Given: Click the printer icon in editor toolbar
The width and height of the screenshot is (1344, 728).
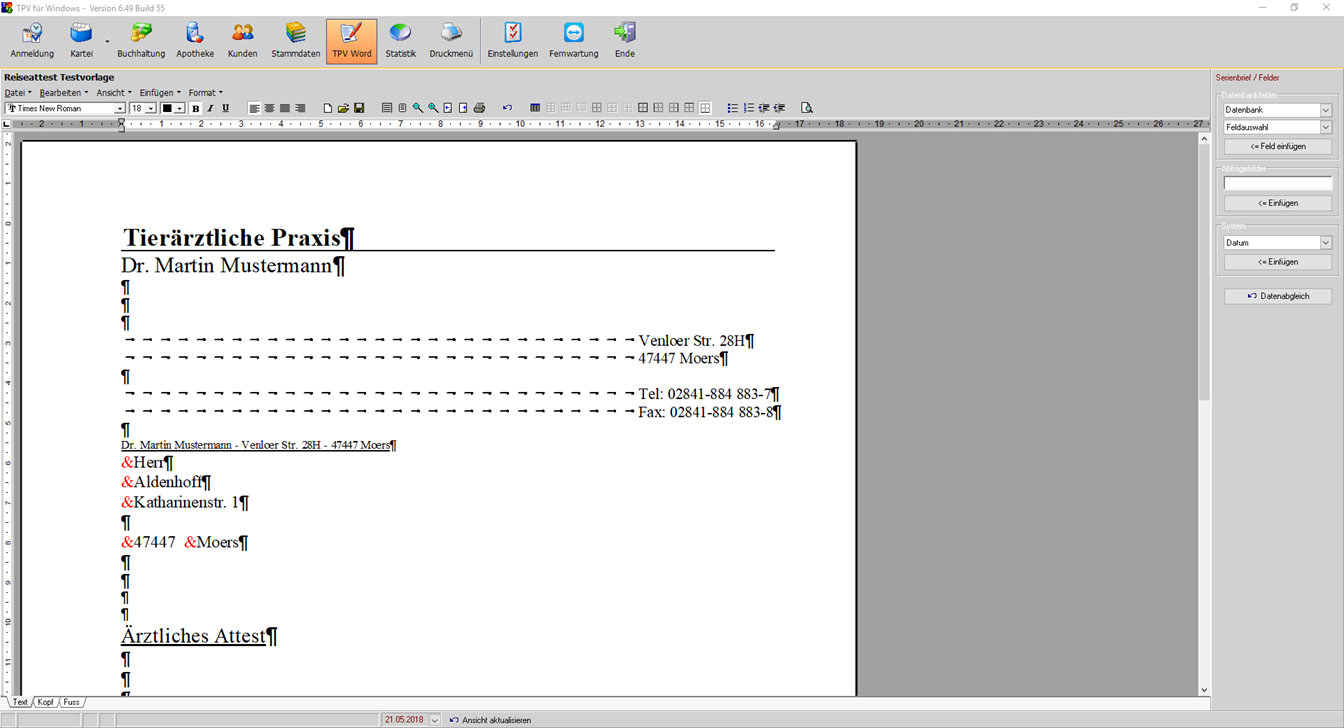Looking at the screenshot, I should tap(479, 108).
